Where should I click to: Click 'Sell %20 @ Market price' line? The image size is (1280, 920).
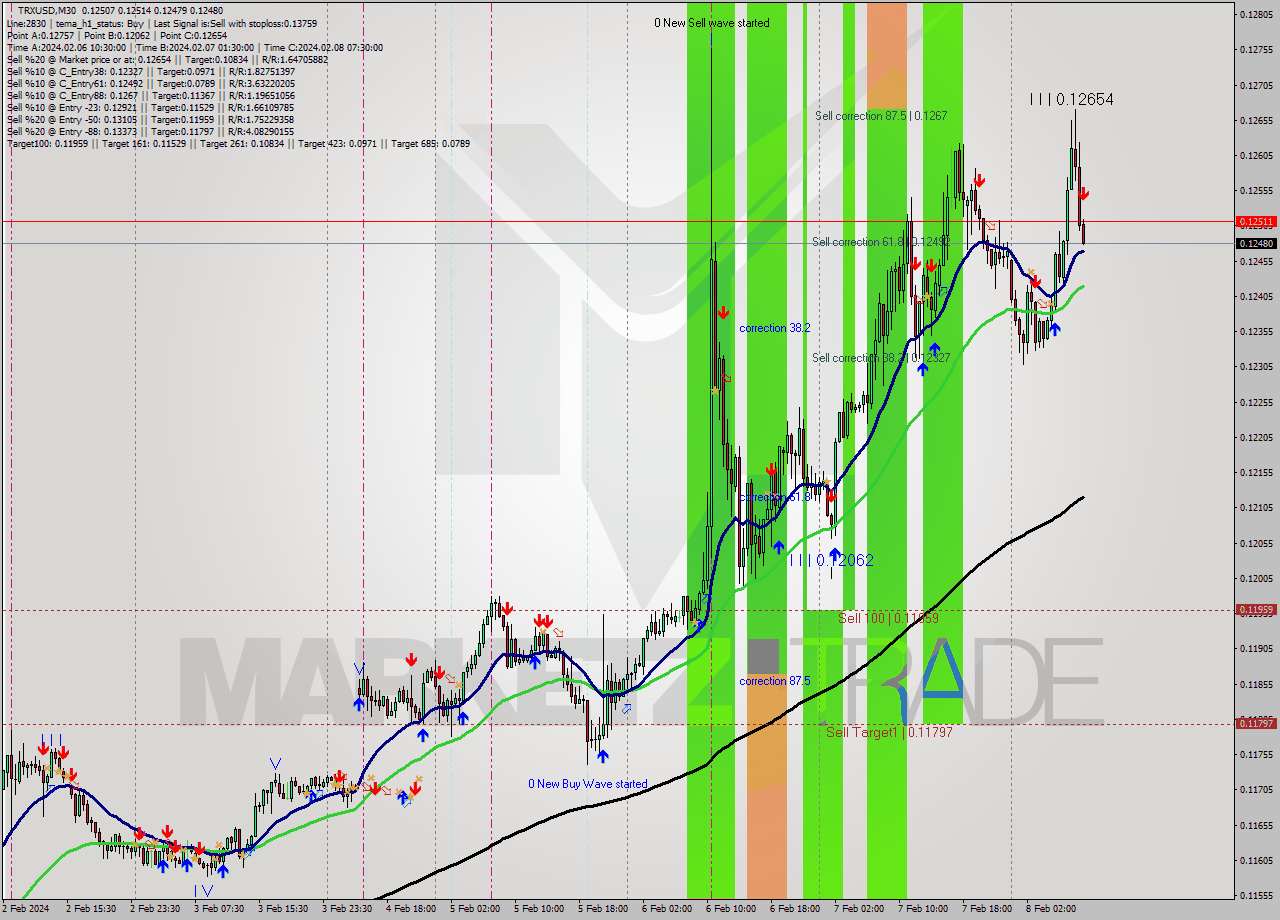pyautogui.click(x=165, y=60)
